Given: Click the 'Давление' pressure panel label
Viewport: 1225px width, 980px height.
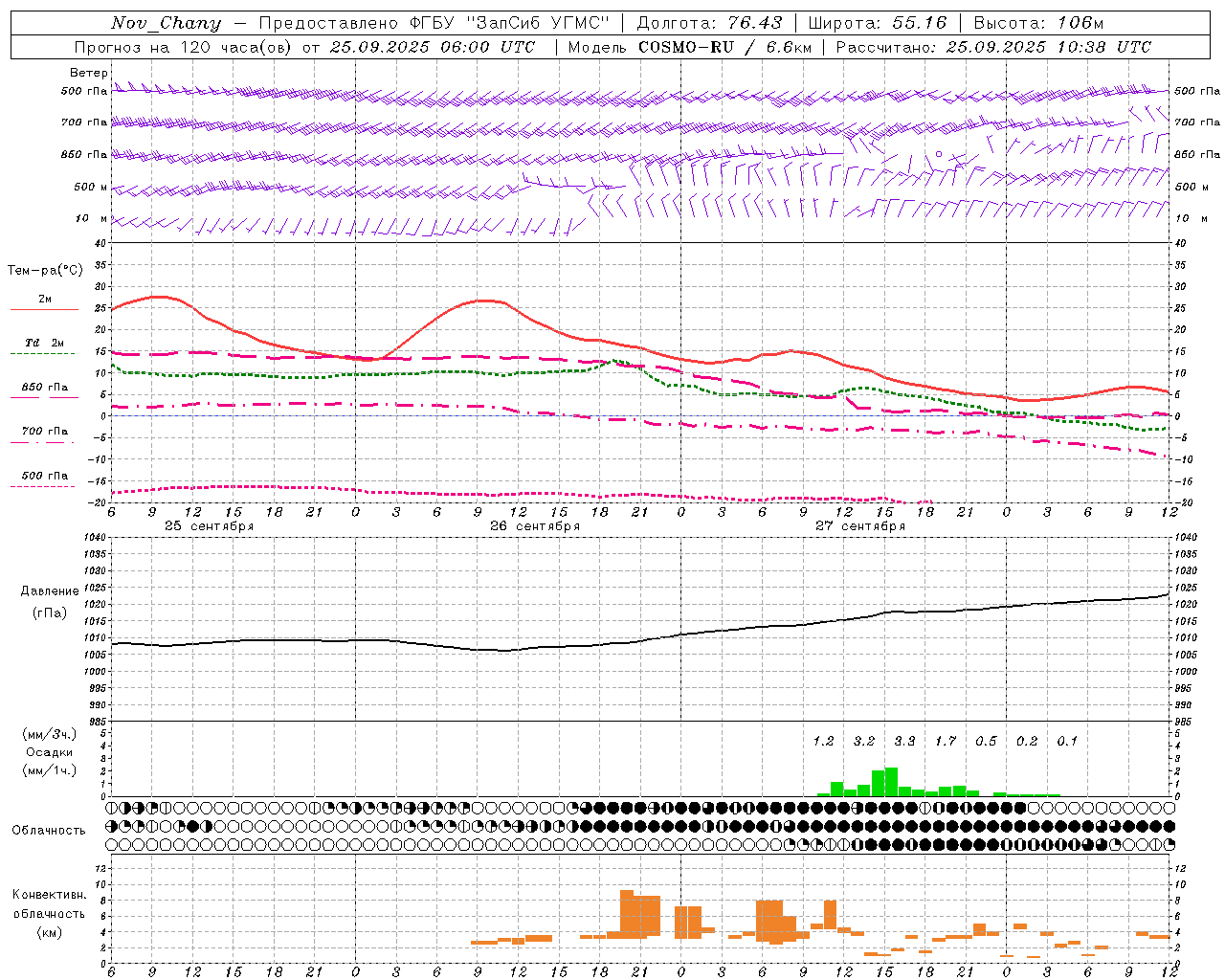Looking at the screenshot, I should 50,591.
